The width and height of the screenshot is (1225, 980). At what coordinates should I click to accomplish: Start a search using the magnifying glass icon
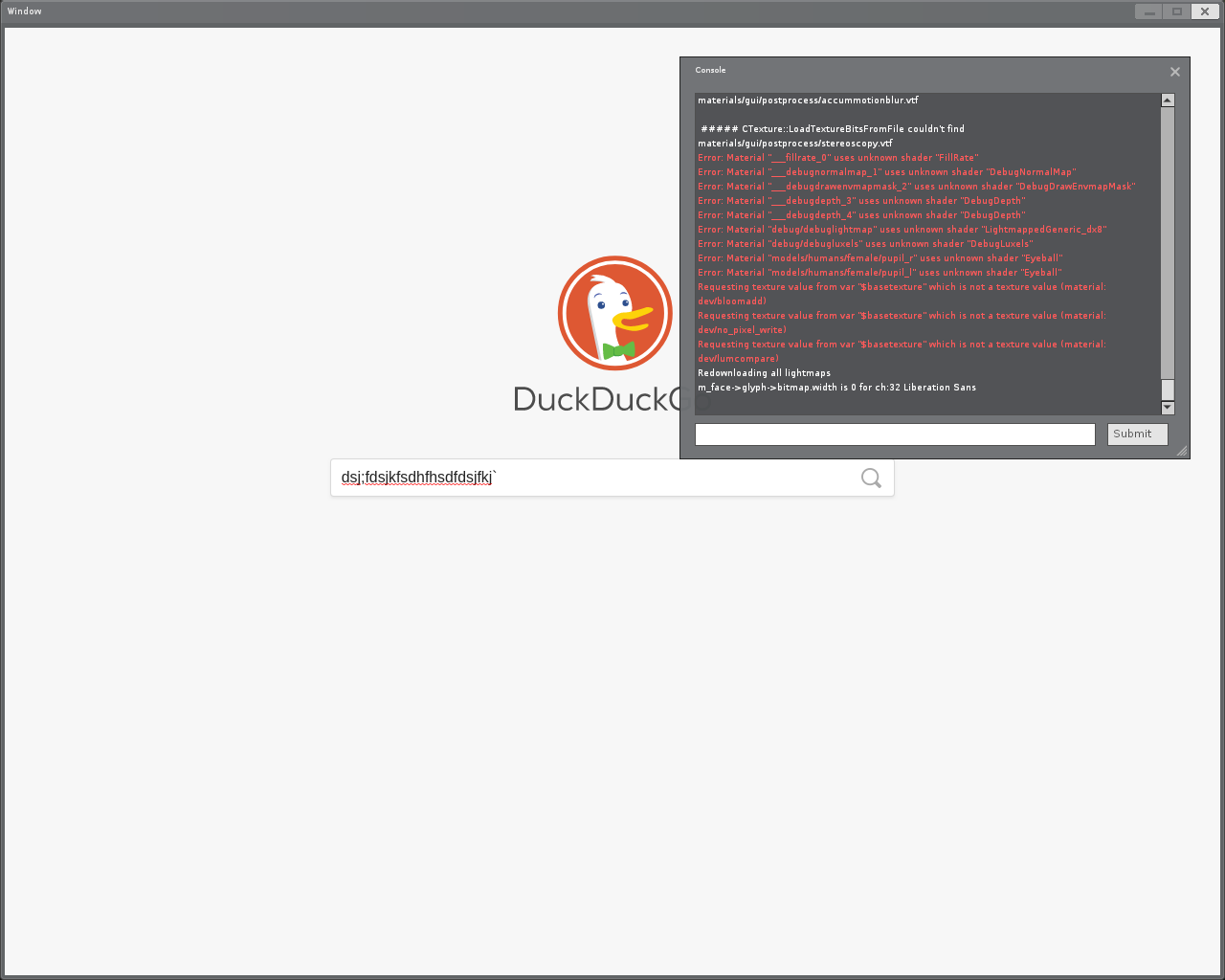(x=870, y=478)
